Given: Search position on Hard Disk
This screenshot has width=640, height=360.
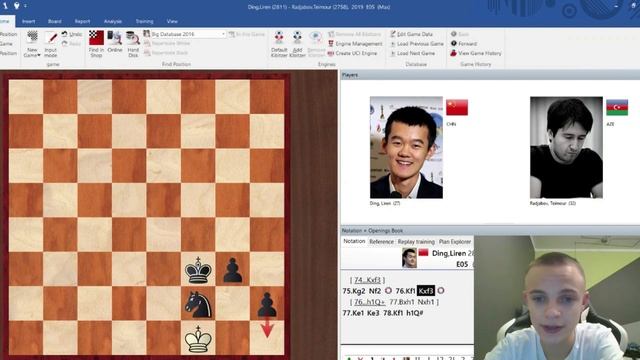Looking at the screenshot, I should [x=133, y=44].
